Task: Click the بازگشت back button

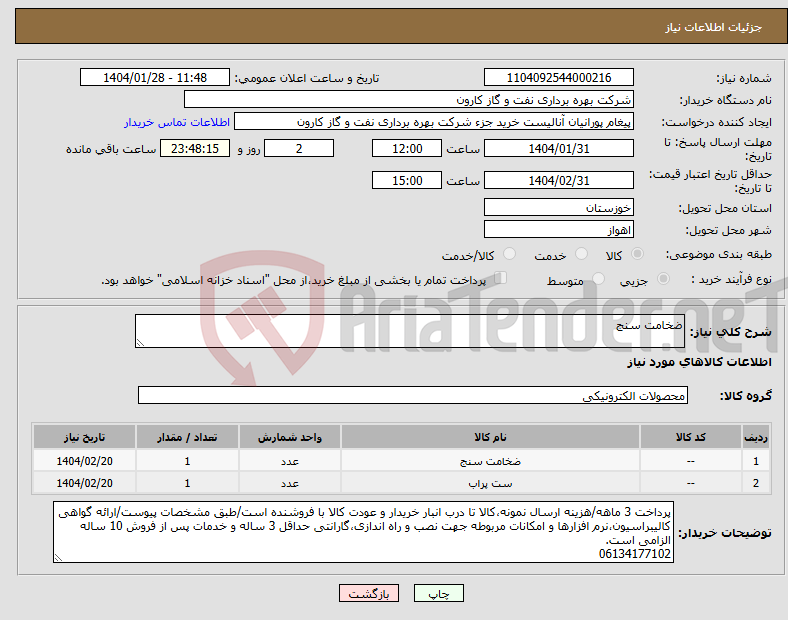Action: 369,593
